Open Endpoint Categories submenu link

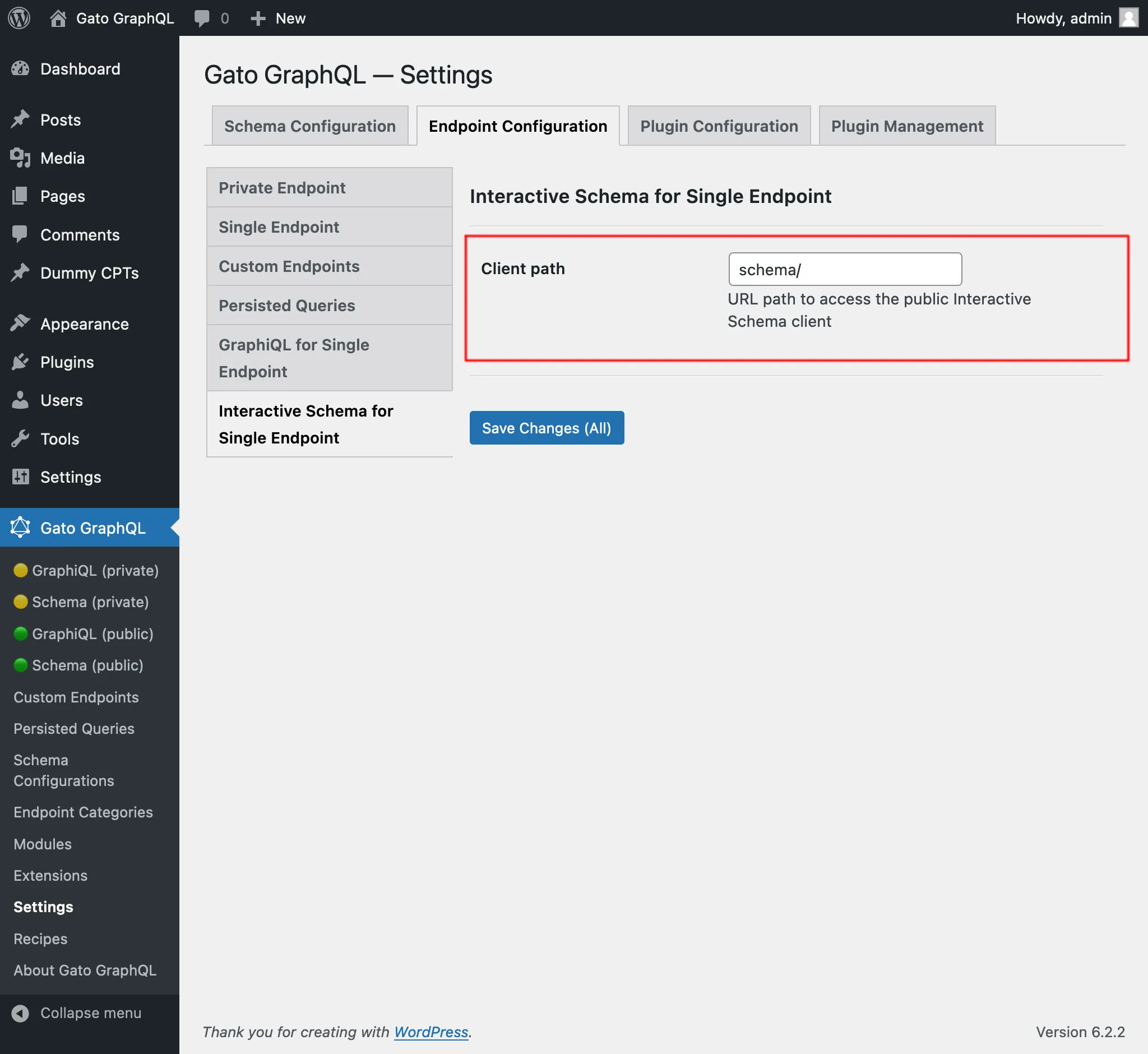pyautogui.click(x=84, y=812)
